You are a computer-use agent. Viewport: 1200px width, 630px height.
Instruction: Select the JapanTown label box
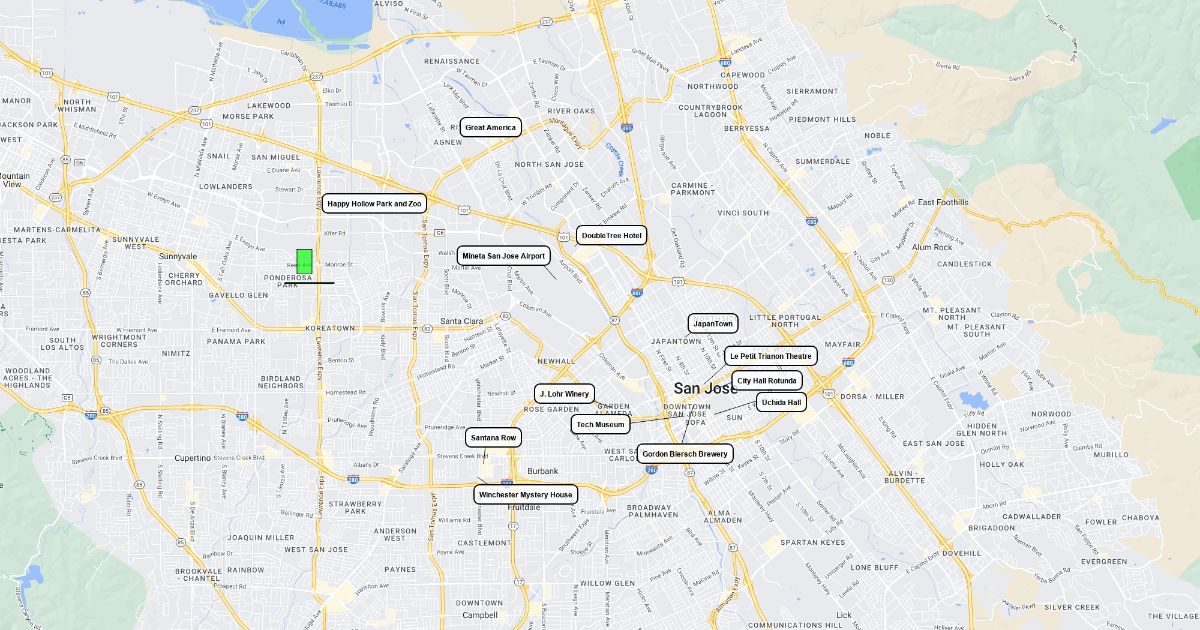click(714, 323)
